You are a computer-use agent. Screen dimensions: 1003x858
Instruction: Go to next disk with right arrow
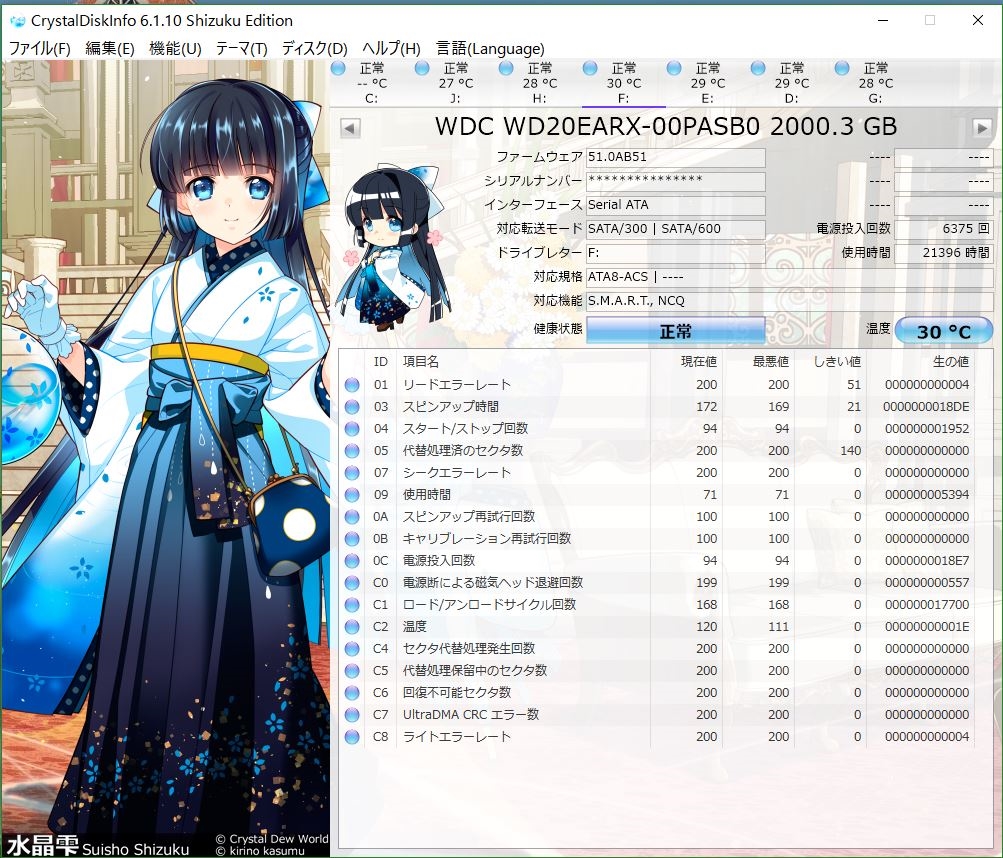tap(982, 128)
